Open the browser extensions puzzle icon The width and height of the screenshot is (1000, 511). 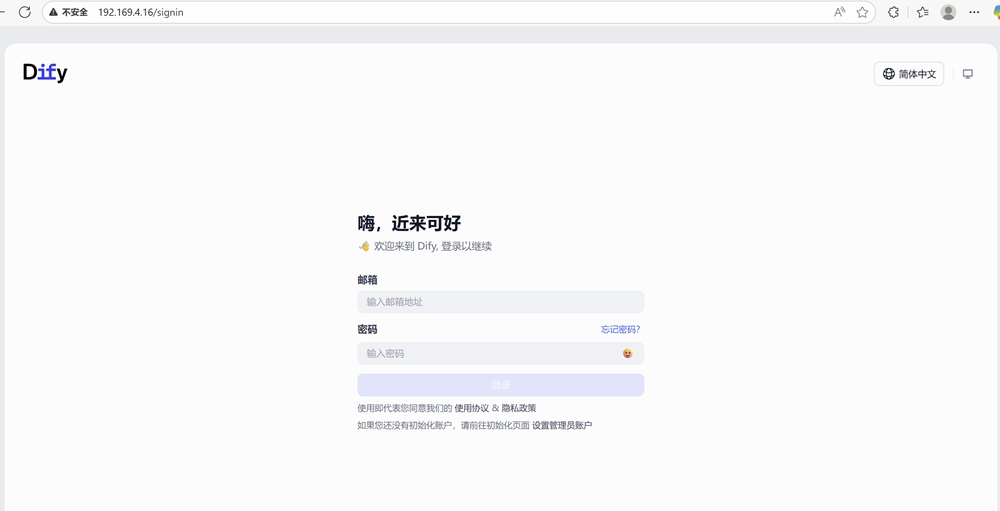(x=893, y=12)
